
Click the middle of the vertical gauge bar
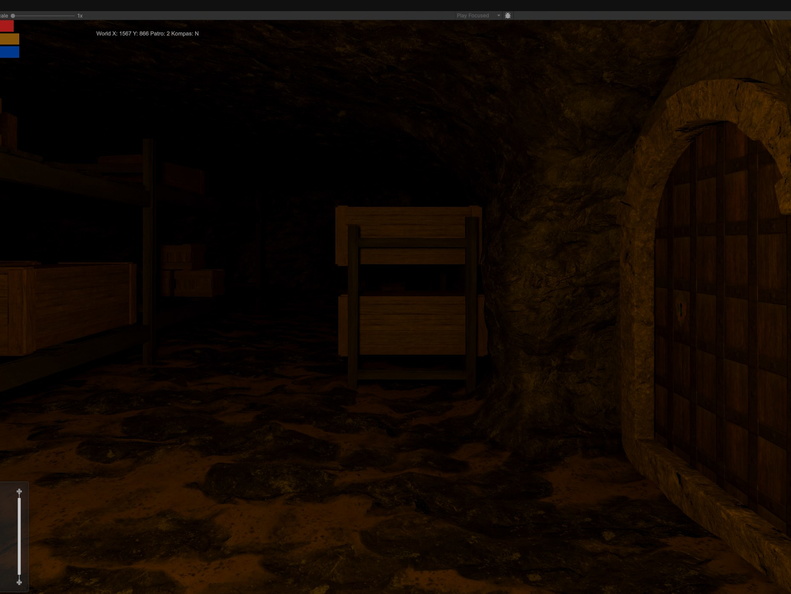tap(19, 537)
